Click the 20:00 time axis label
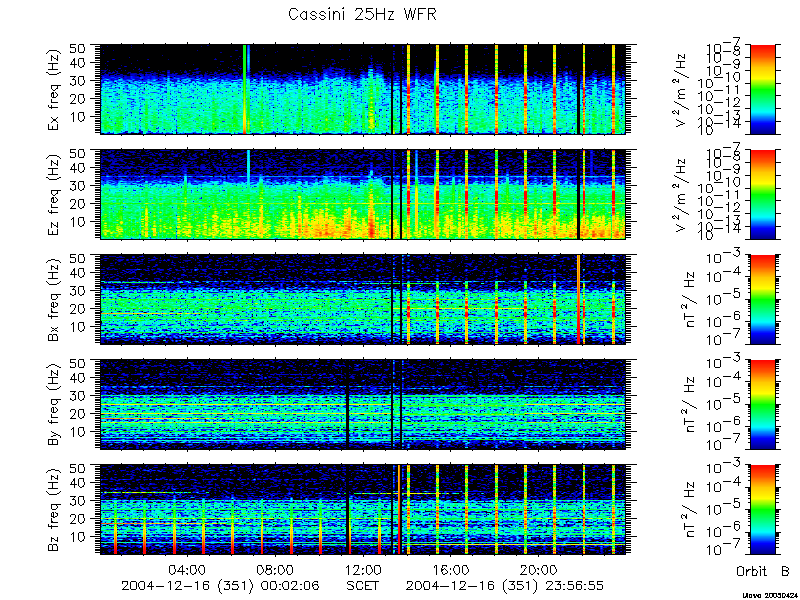 pyautogui.click(x=539, y=569)
